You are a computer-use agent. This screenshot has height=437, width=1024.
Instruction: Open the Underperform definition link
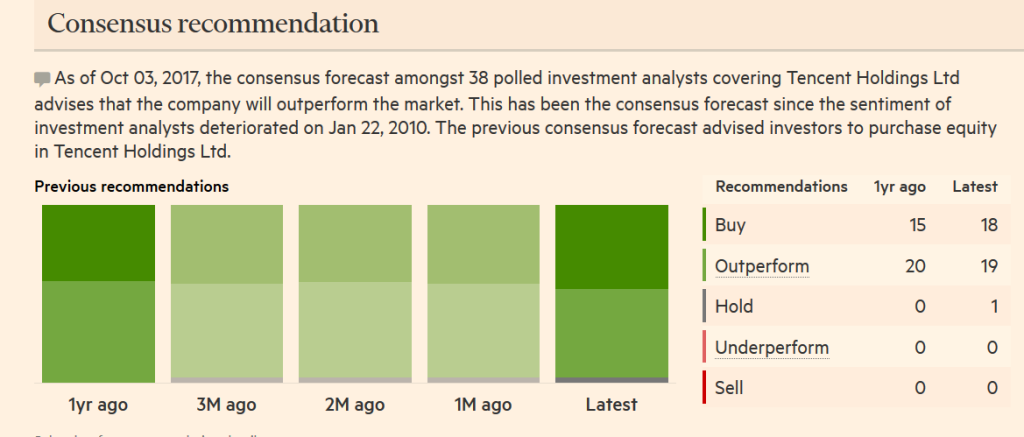(772, 348)
